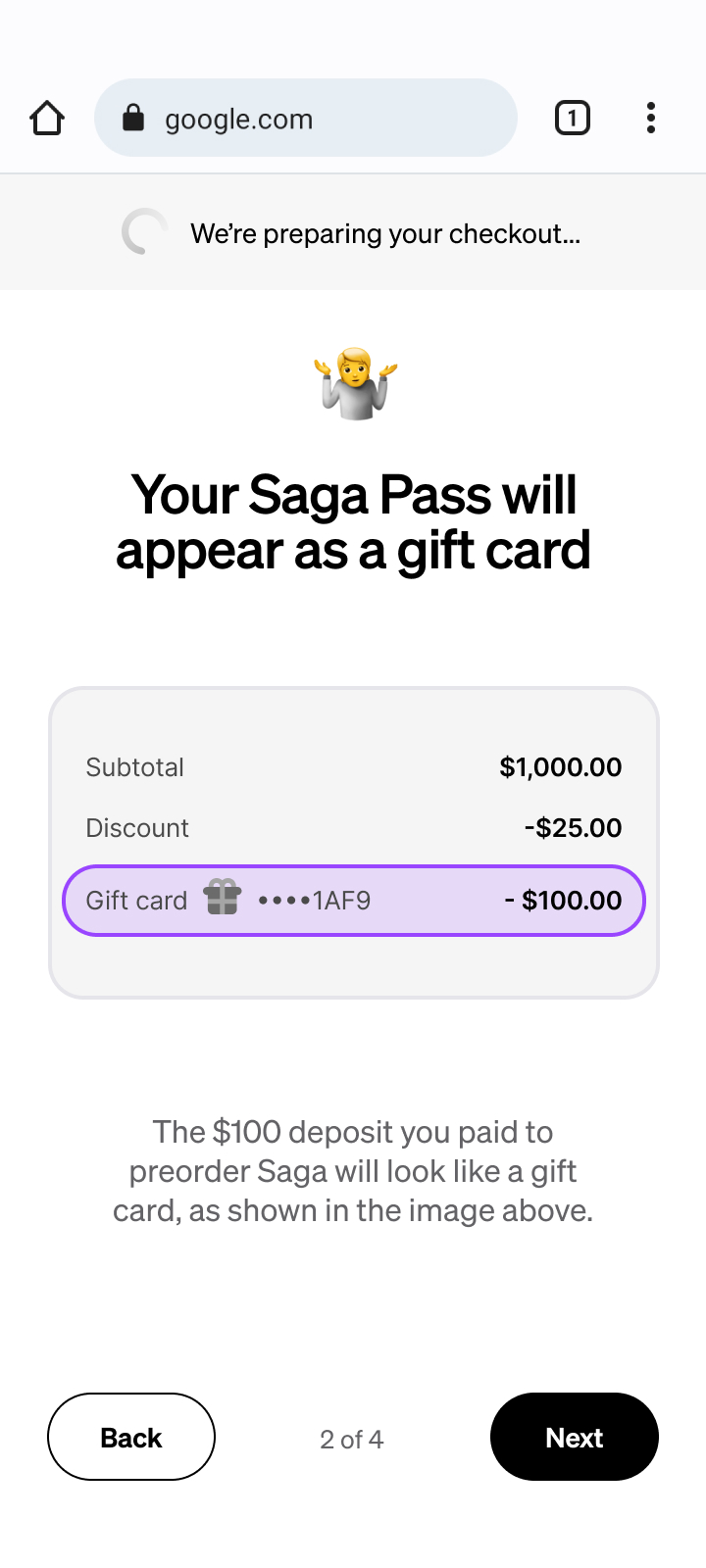Tap the browser home icon
Screen dimensions: 706x1568
pyautogui.click(x=47, y=118)
